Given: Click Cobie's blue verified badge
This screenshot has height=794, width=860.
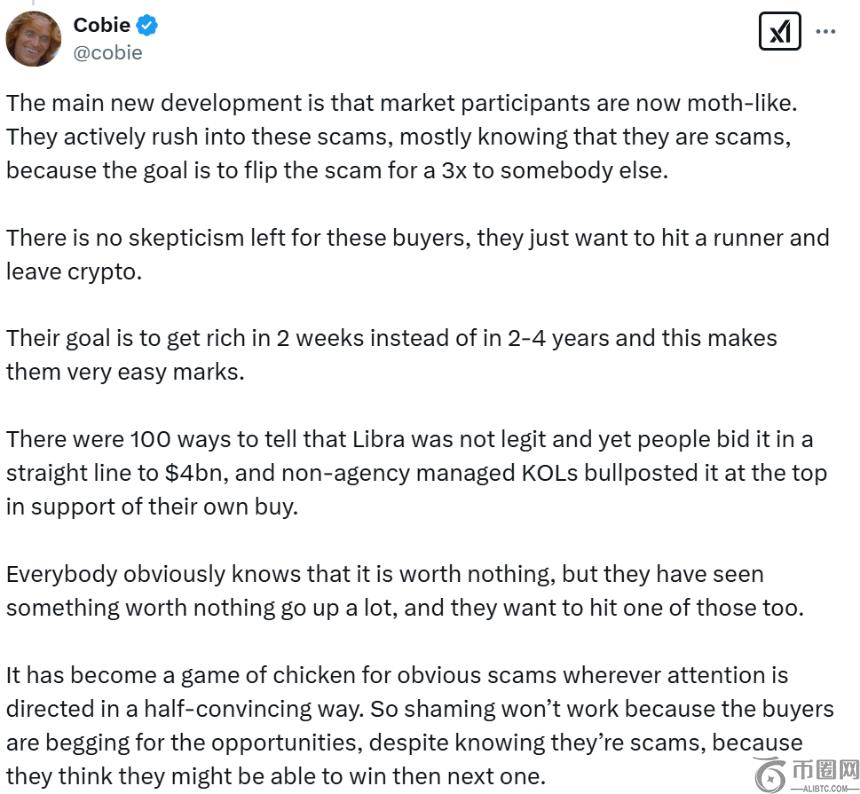Looking at the screenshot, I should click(148, 25).
